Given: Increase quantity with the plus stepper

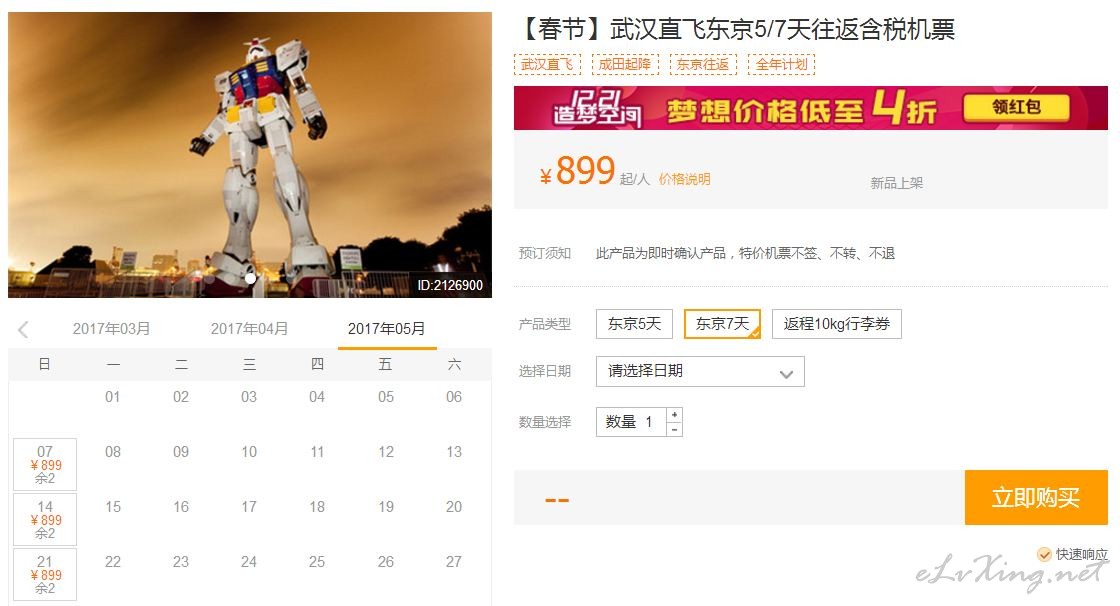Looking at the screenshot, I should 674,414.
